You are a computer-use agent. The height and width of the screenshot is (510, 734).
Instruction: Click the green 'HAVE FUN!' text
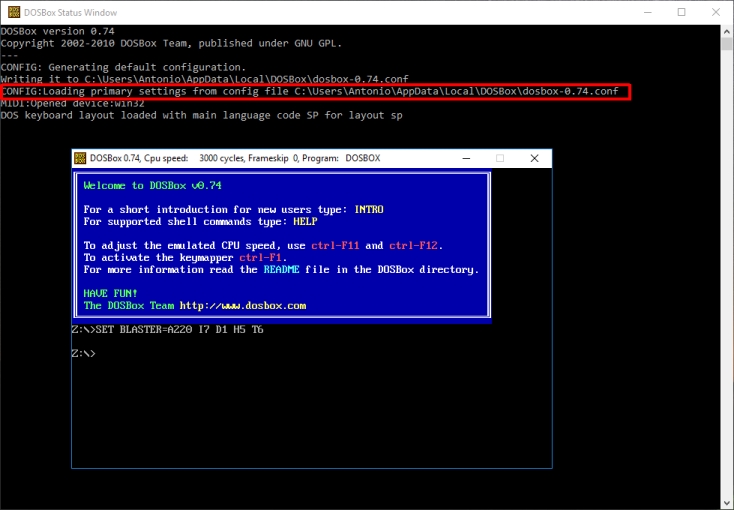pyautogui.click(x=110, y=294)
